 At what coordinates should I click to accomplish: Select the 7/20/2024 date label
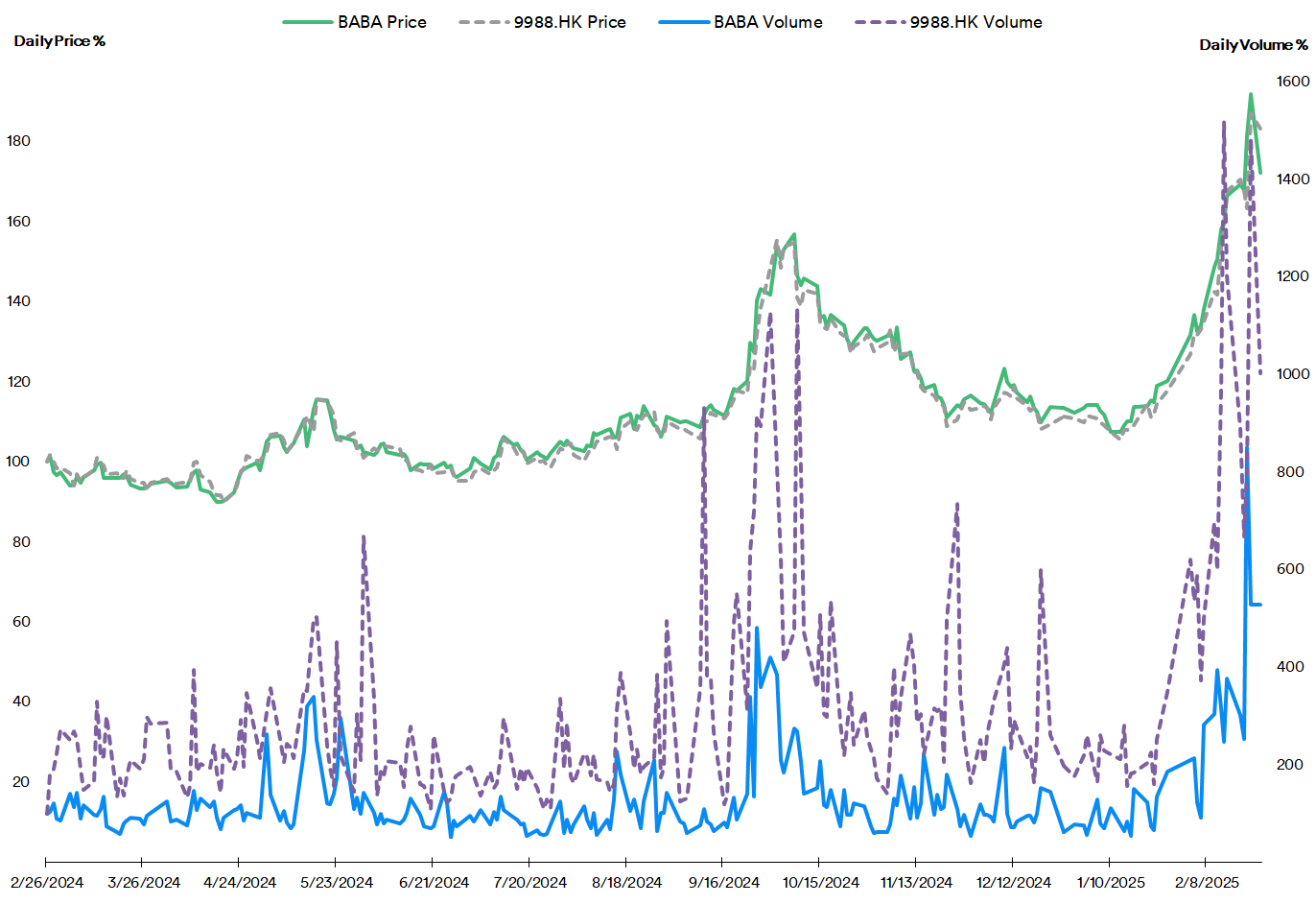[x=530, y=883]
